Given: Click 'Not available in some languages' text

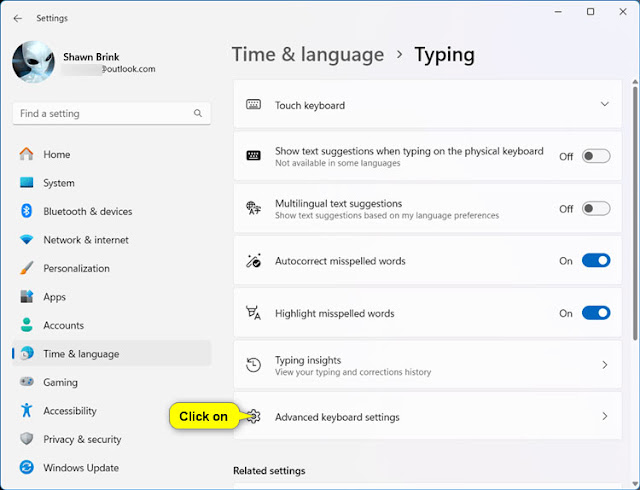Looking at the screenshot, I should 338,163.
